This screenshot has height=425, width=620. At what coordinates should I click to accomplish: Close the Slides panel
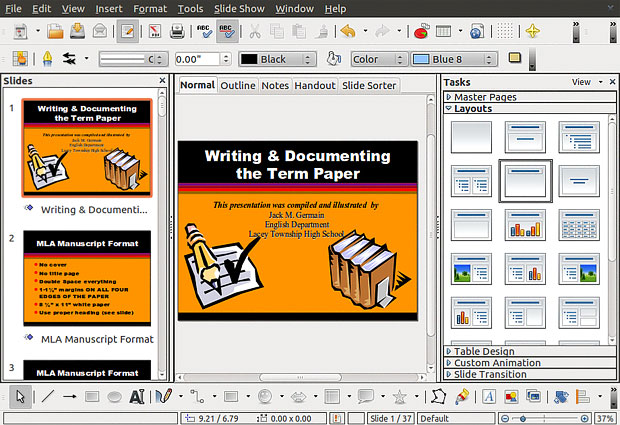162,80
